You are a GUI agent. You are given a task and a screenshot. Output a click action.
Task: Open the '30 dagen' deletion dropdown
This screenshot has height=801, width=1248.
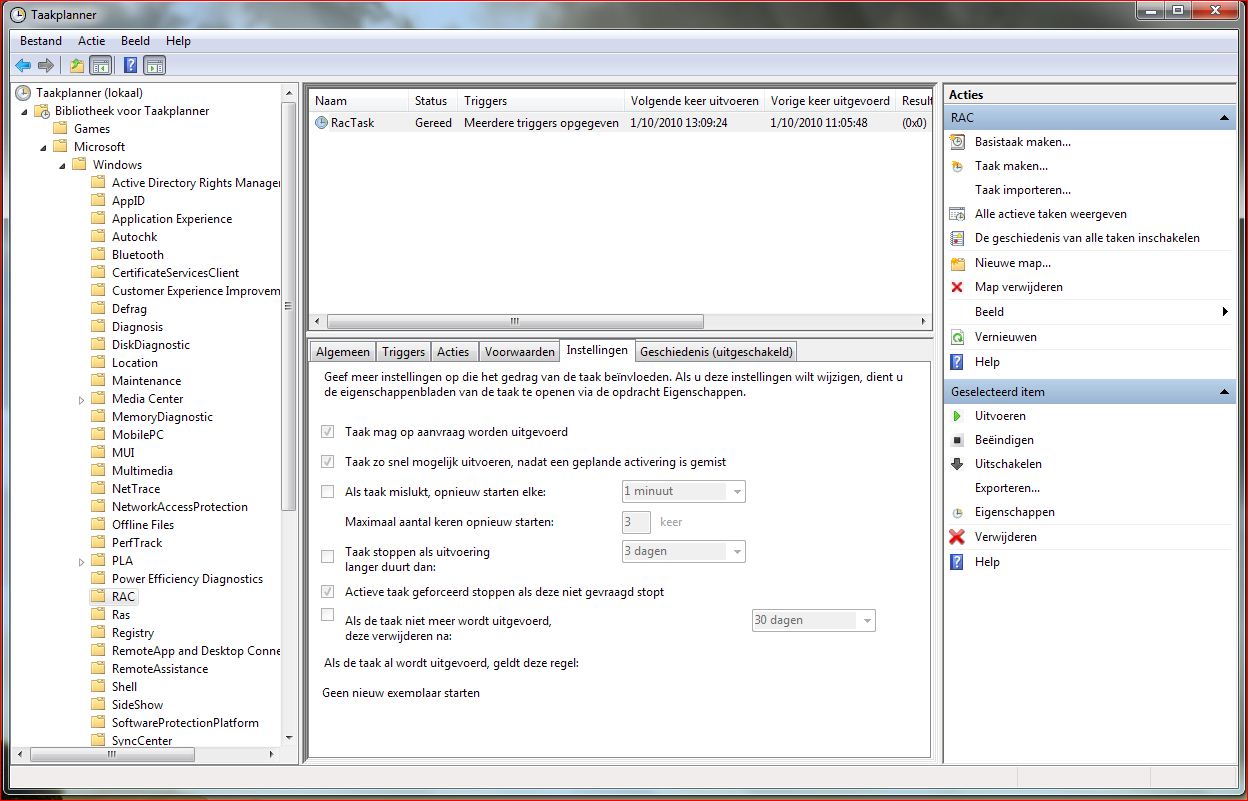866,621
